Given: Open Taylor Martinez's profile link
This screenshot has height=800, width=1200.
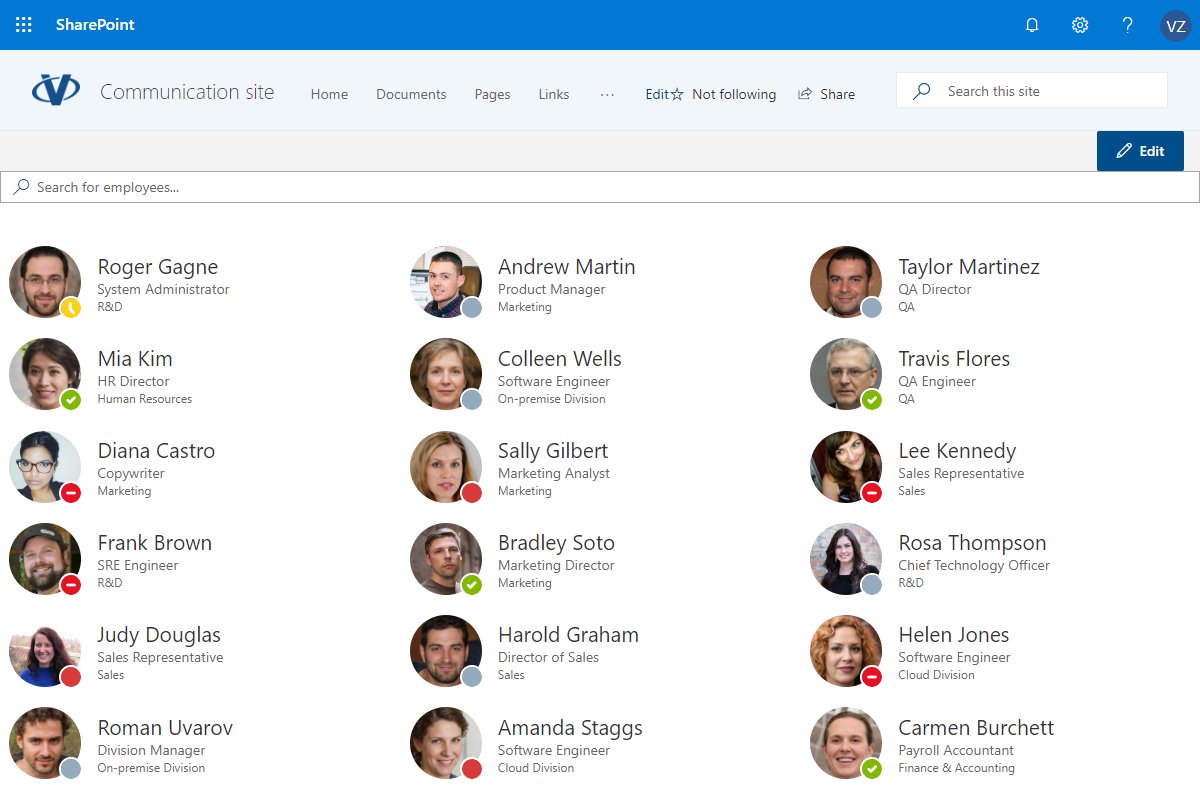Looking at the screenshot, I should [967, 266].
